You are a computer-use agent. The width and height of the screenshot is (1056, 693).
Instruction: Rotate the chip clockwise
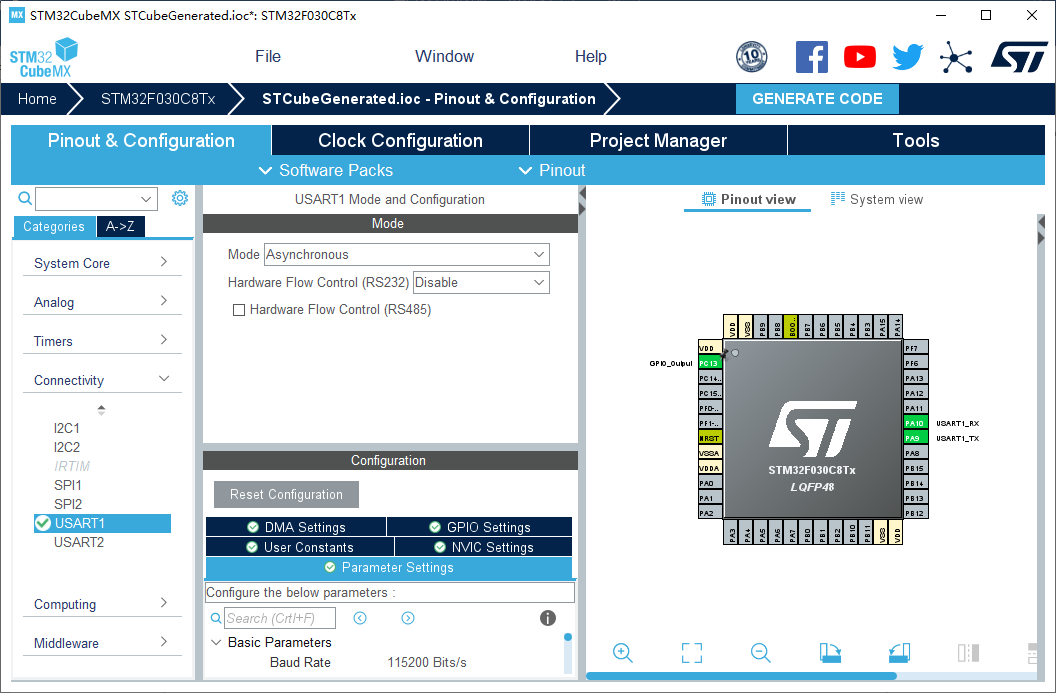[x=829, y=653]
